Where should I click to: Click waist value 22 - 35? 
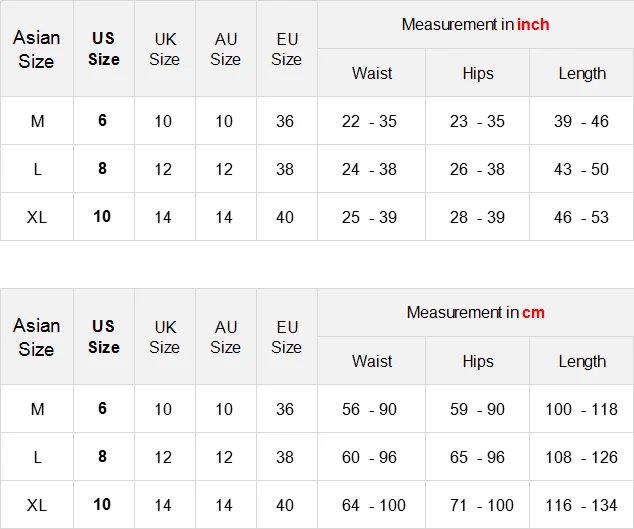pos(369,121)
